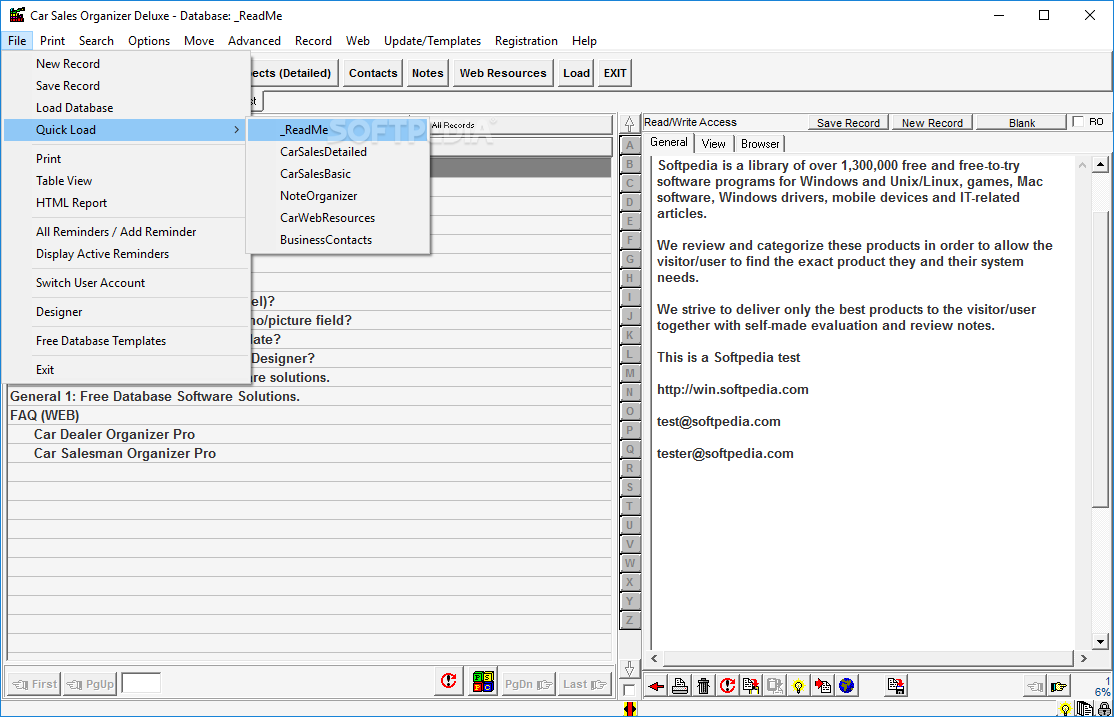Screen dimensions: 1114x717
Task: Select NoteOrganizer in Quick Load submenu
Action: point(338,195)
